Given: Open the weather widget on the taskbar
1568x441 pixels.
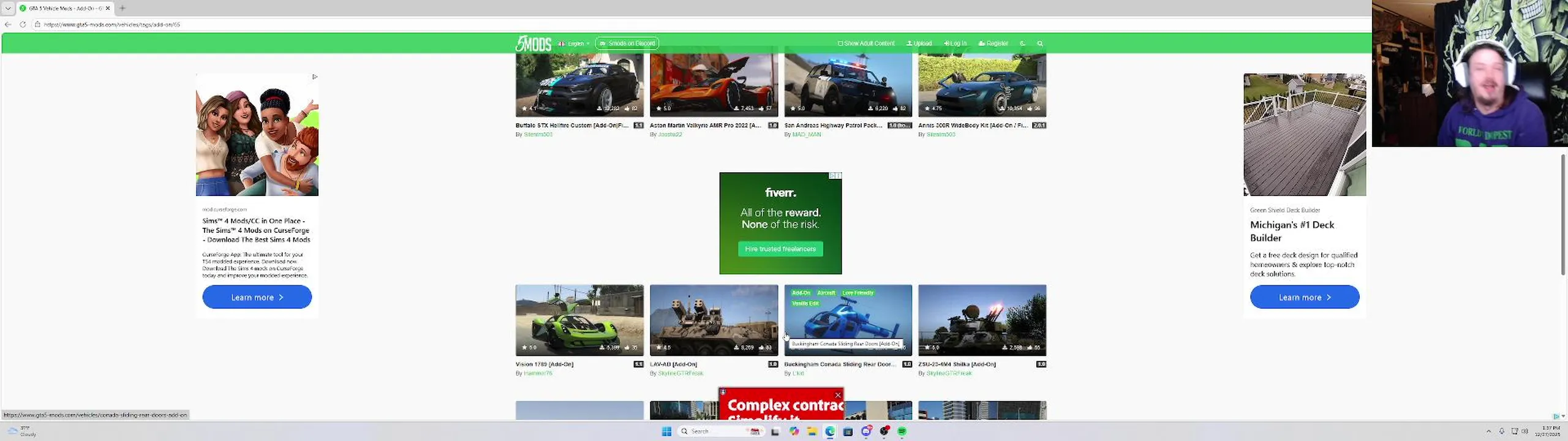Looking at the screenshot, I should (x=22, y=431).
